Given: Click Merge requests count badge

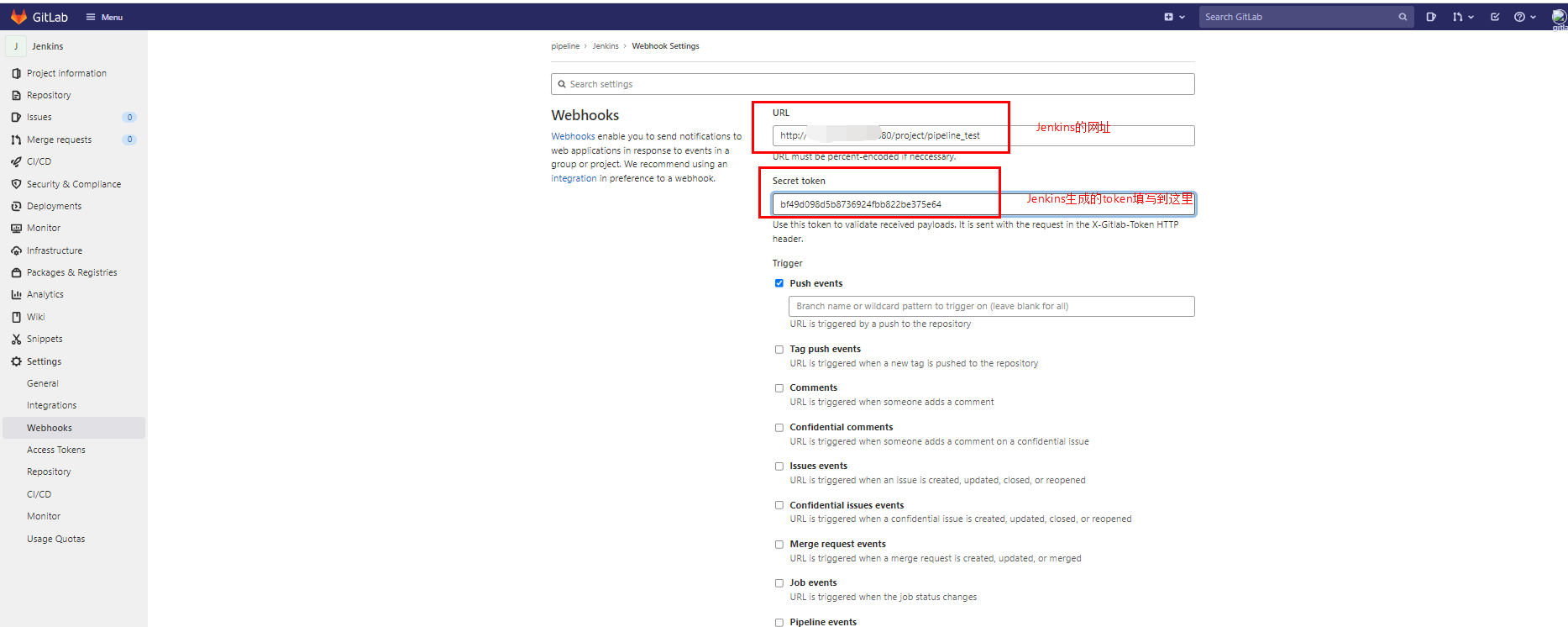Looking at the screenshot, I should [x=129, y=140].
